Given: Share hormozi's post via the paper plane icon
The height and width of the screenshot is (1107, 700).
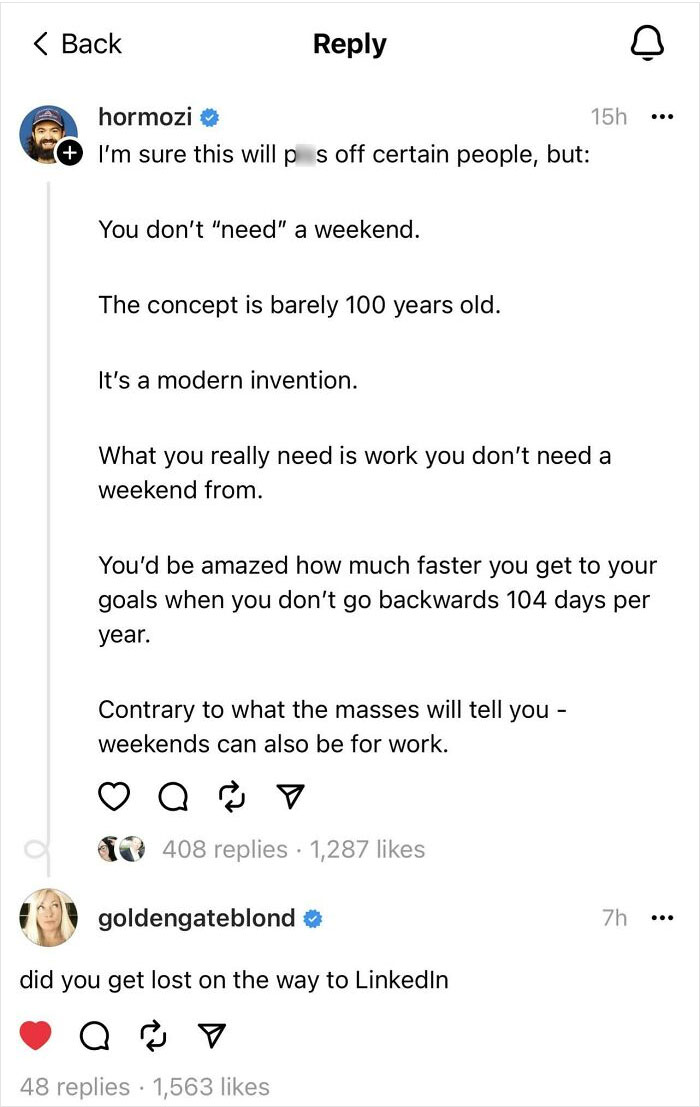Looking at the screenshot, I should click(289, 795).
